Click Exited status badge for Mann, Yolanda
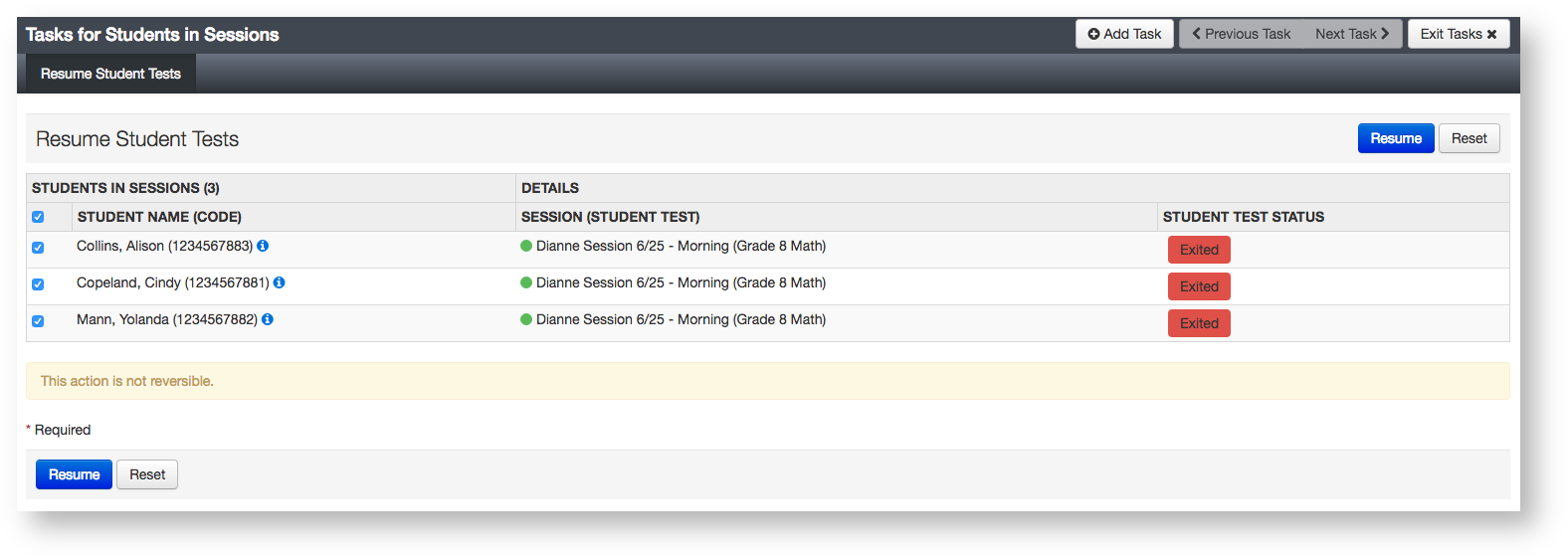Image resolution: width=1568 pixels, height=559 pixels. (1199, 323)
